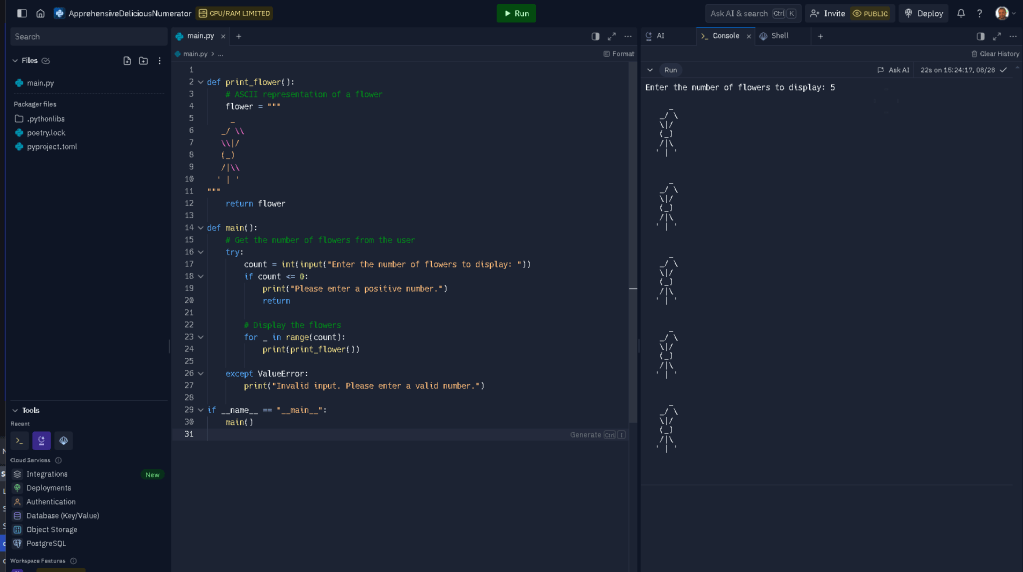Toggle split view in editor pane
The width and height of the screenshot is (1023, 572).
596,37
